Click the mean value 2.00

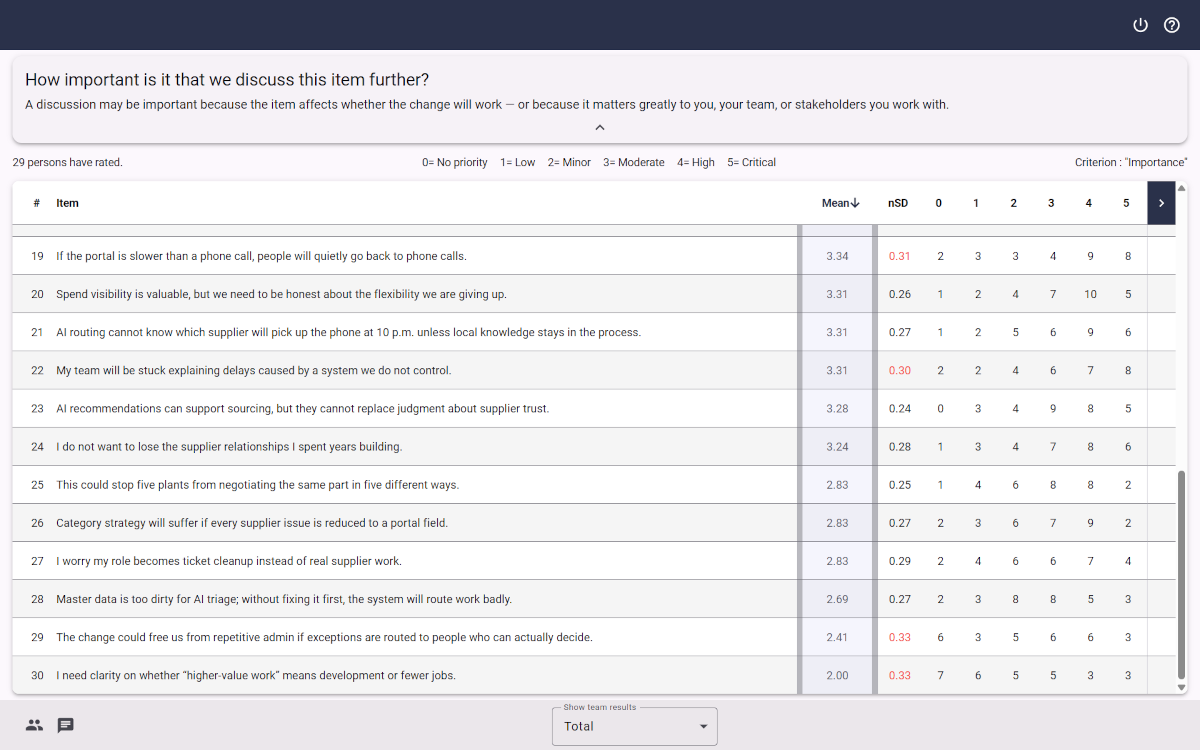(x=837, y=675)
